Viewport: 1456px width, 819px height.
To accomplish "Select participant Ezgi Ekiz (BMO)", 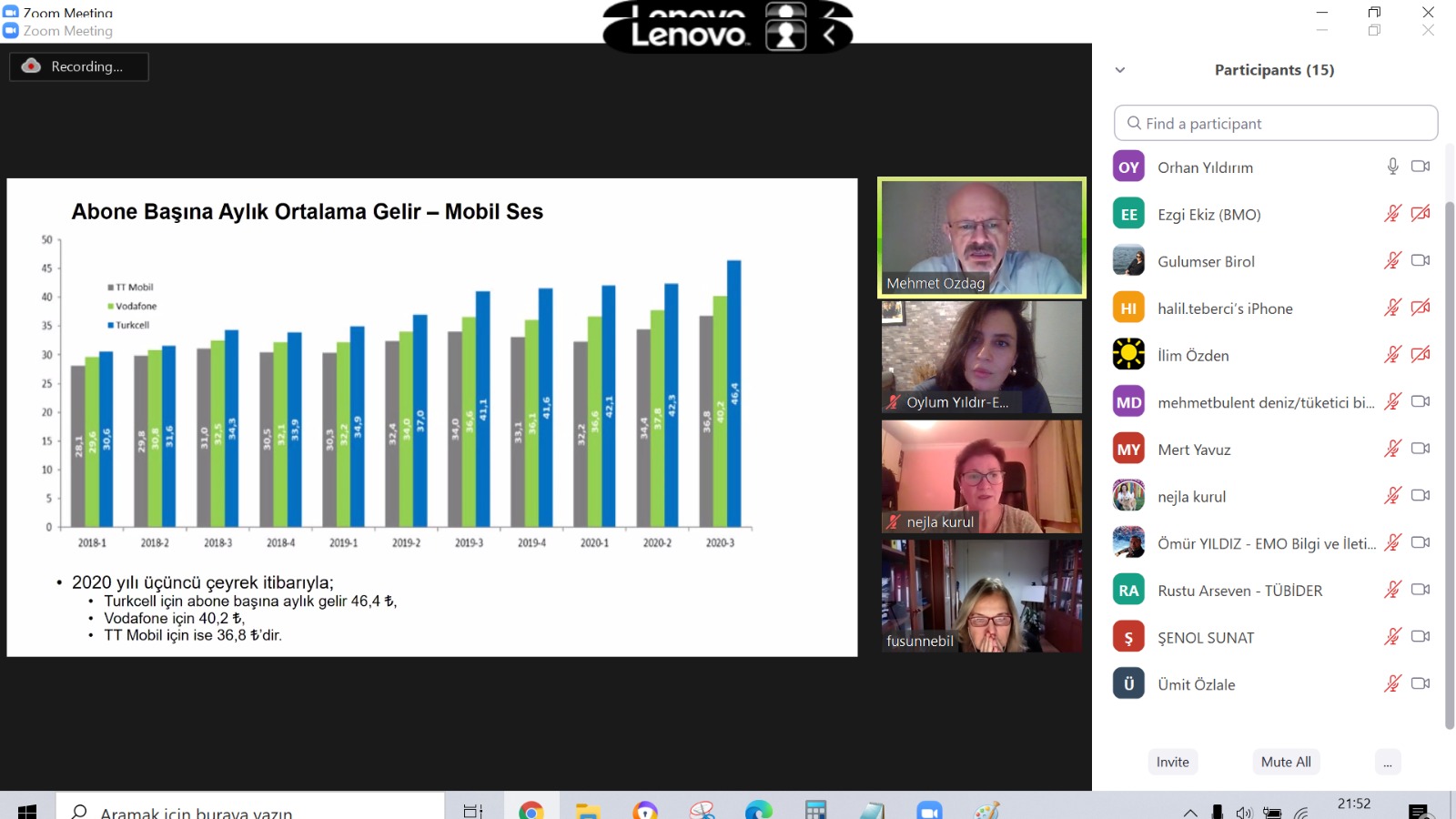I will (1274, 215).
